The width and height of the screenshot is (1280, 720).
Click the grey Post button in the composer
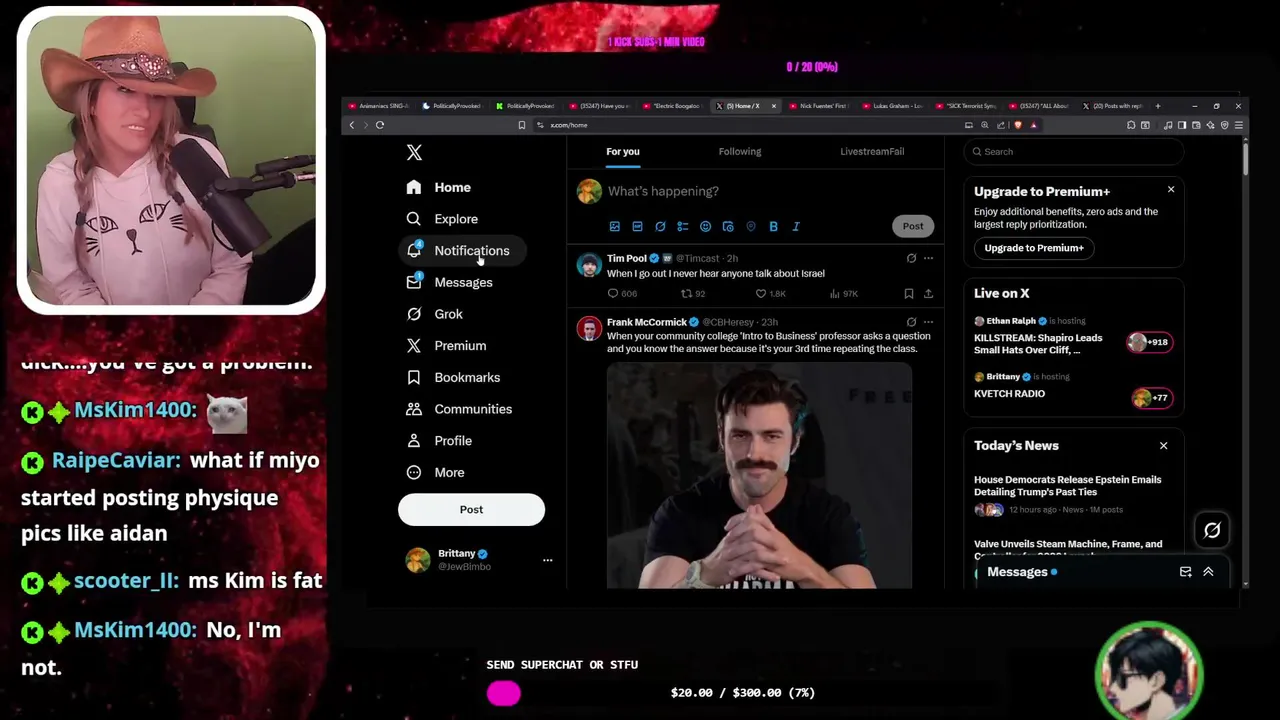(x=913, y=226)
